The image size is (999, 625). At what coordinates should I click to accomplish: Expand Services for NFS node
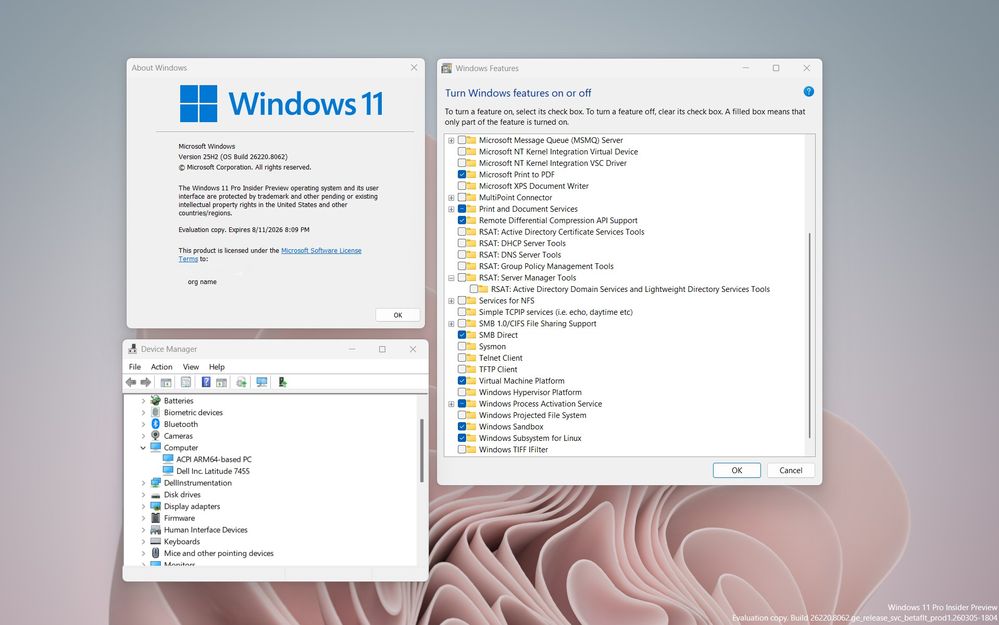[x=451, y=301]
